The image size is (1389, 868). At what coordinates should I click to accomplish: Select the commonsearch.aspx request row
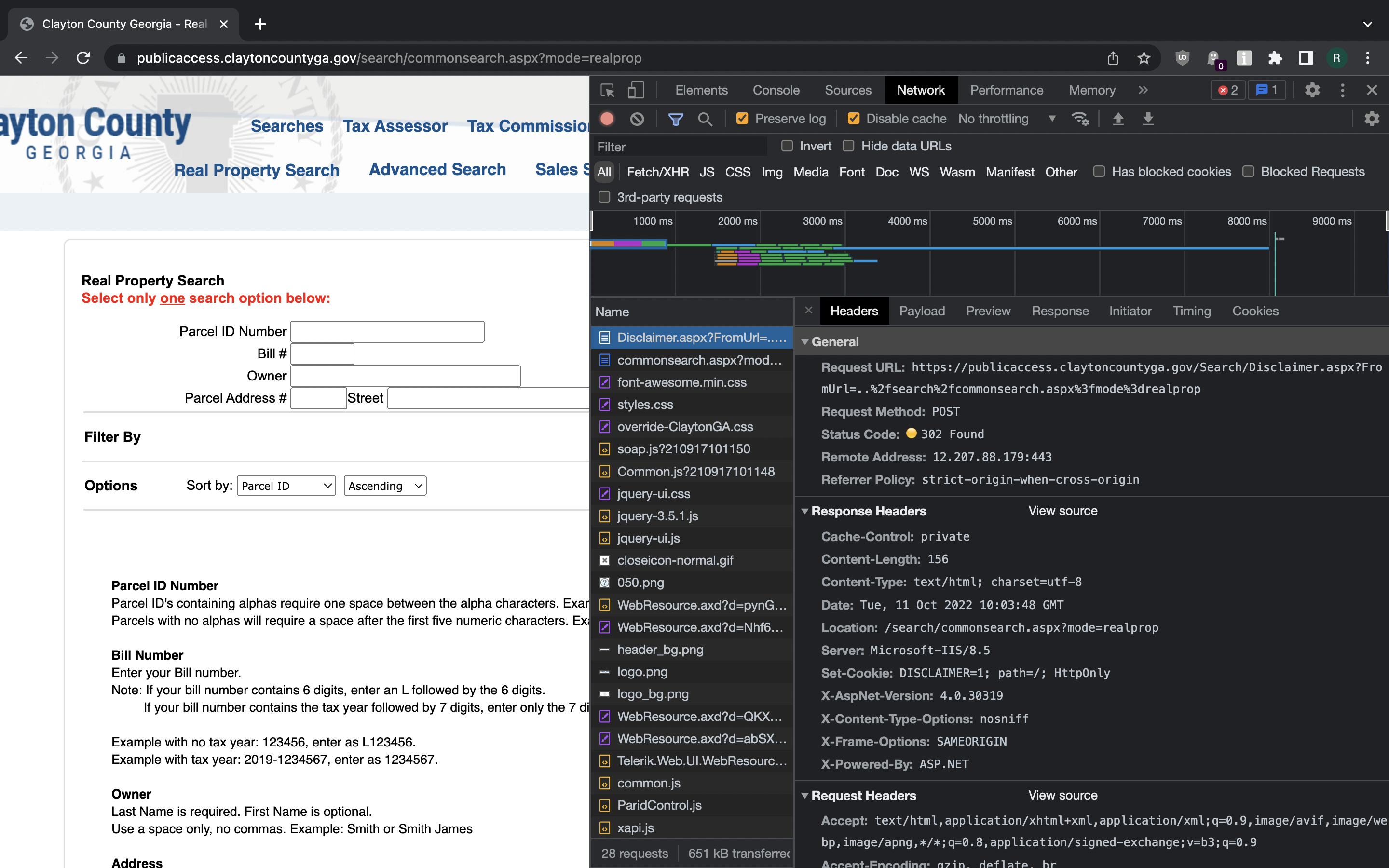(x=692, y=360)
